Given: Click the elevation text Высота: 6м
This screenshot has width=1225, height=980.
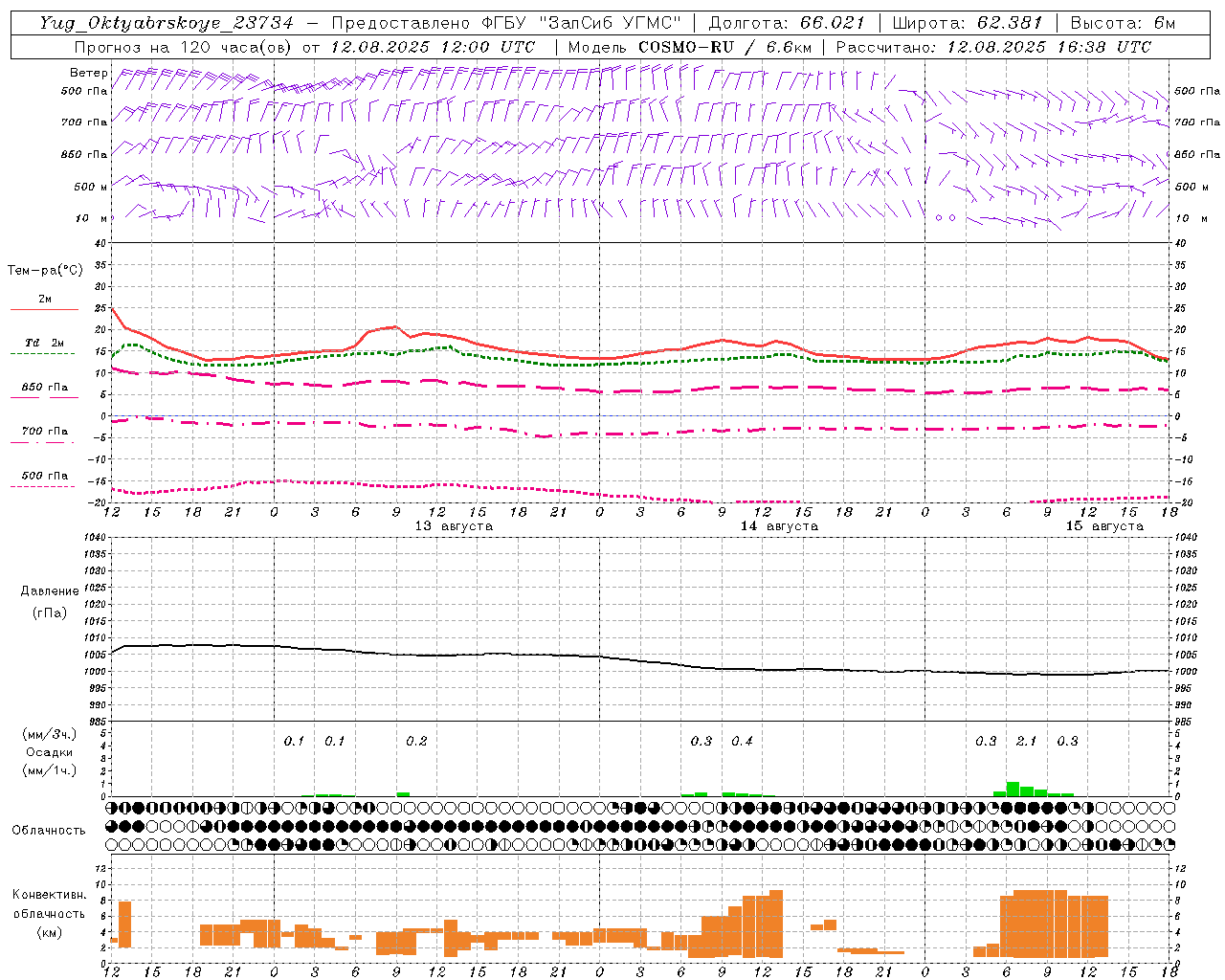Looking at the screenshot, I should pos(1123,23).
